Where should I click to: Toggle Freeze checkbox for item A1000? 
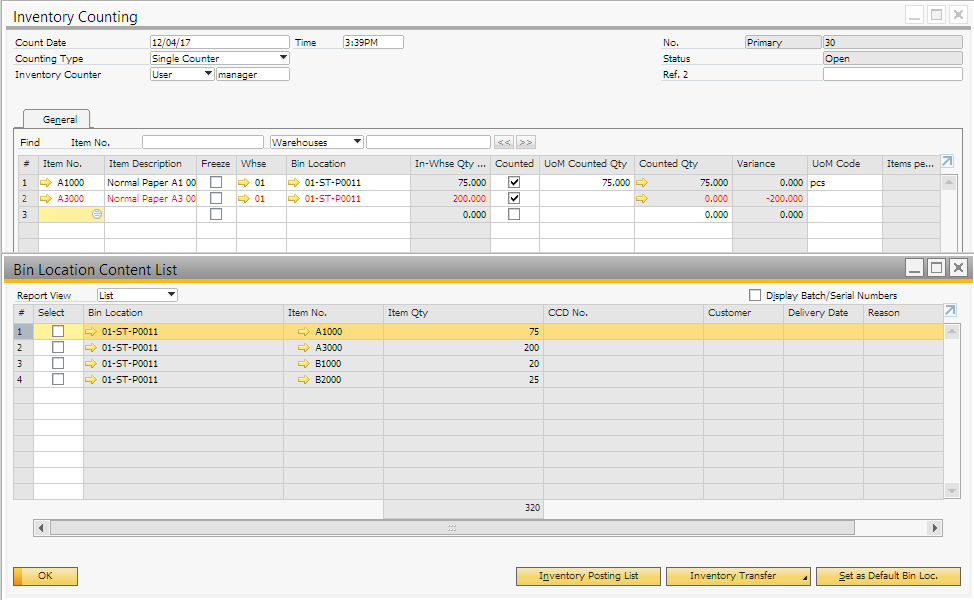click(x=215, y=183)
